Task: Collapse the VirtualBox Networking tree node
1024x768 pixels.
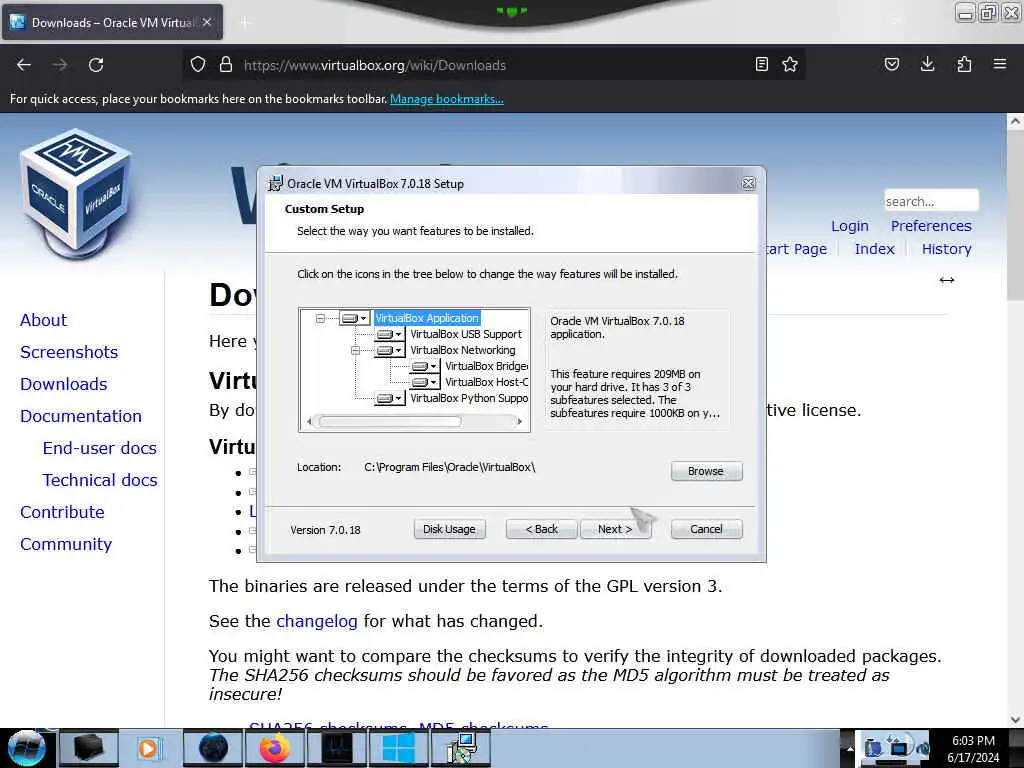Action: (x=355, y=350)
